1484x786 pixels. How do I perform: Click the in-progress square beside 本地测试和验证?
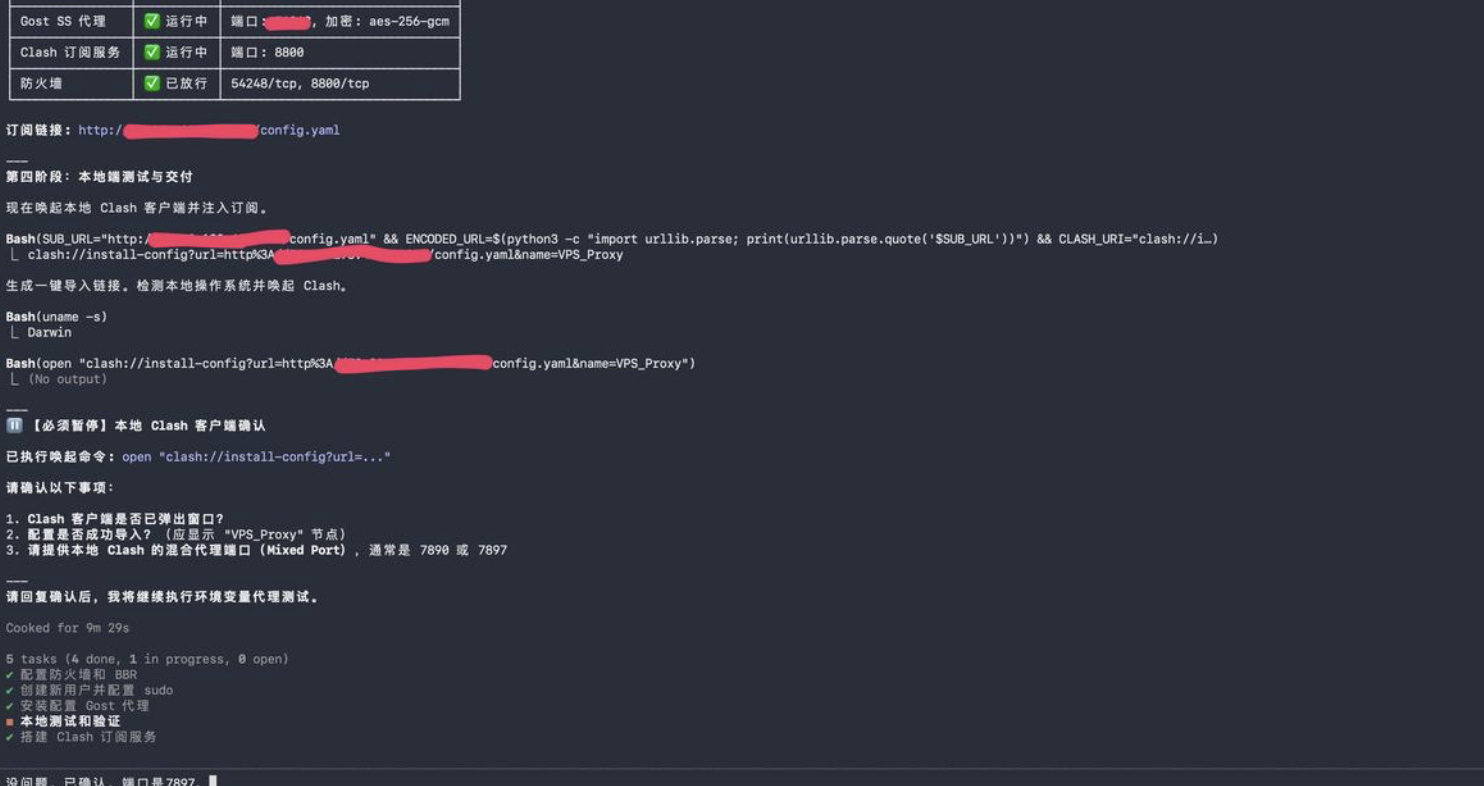click(x=10, y=721)
